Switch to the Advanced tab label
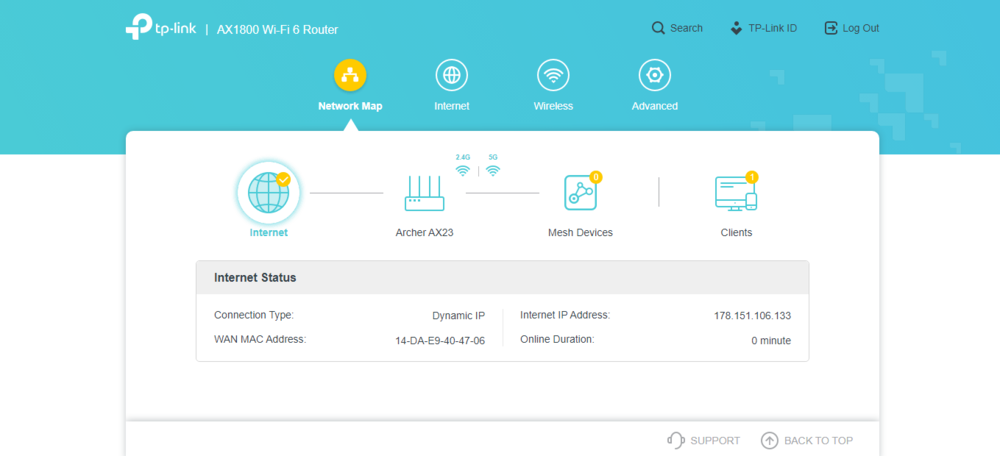The height and width of the screenshot is (456, 1000). click(654, 107)
